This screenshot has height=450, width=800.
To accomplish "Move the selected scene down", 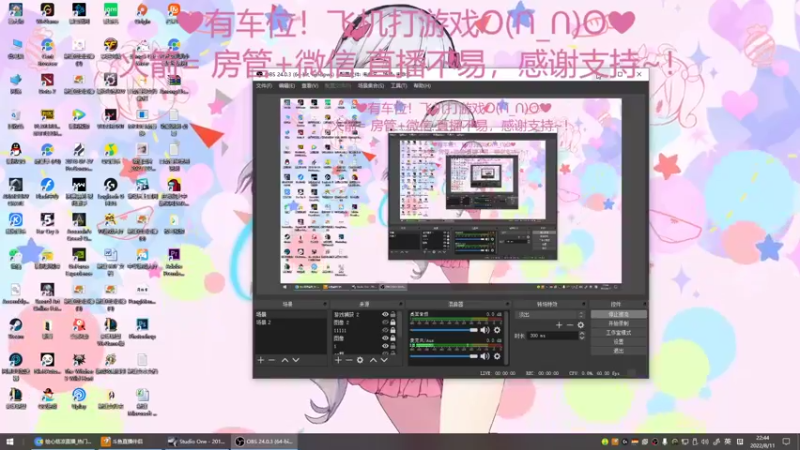I will [x=295, y=360].
